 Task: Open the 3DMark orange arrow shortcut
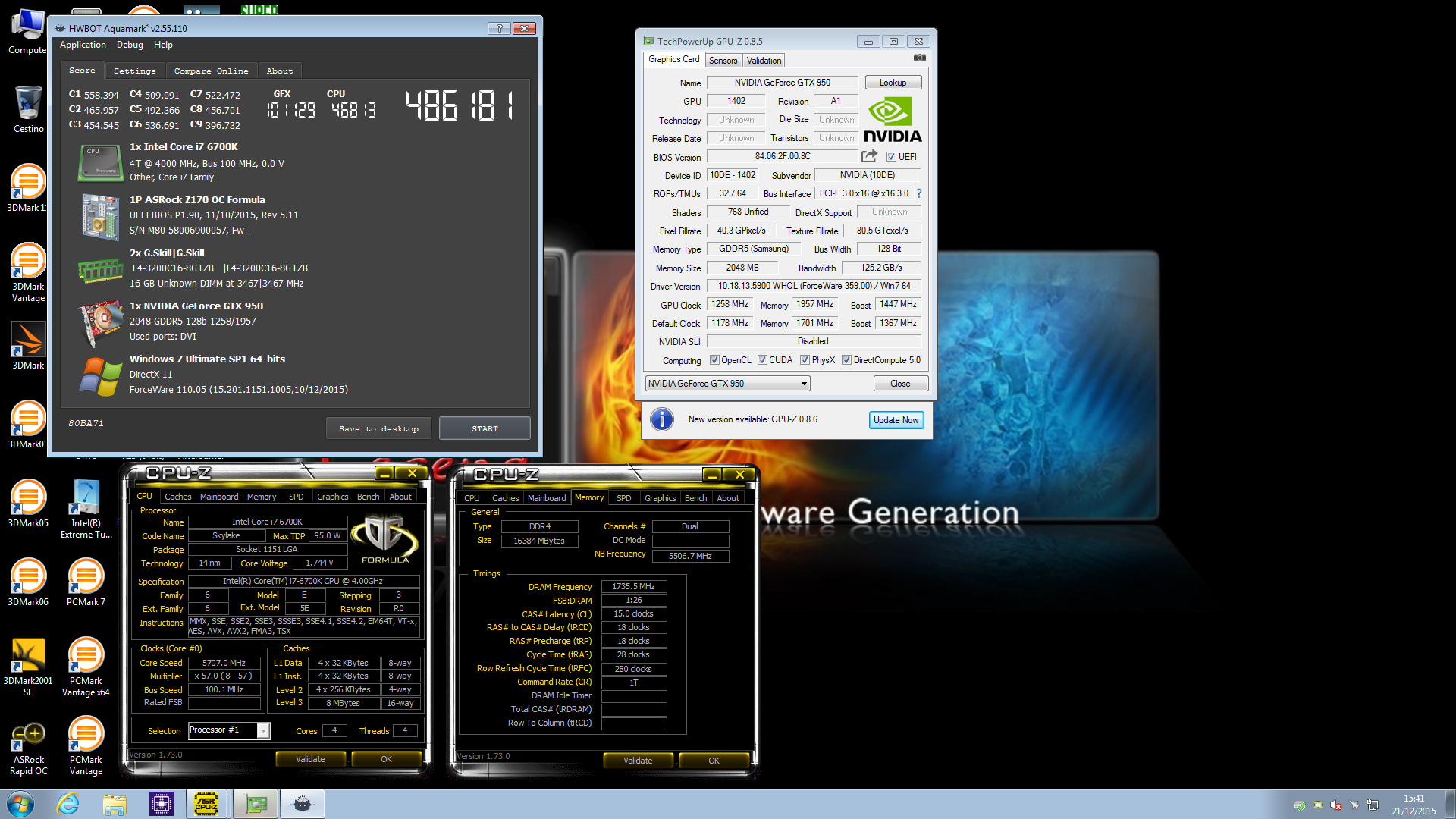(x=28, y=346)
